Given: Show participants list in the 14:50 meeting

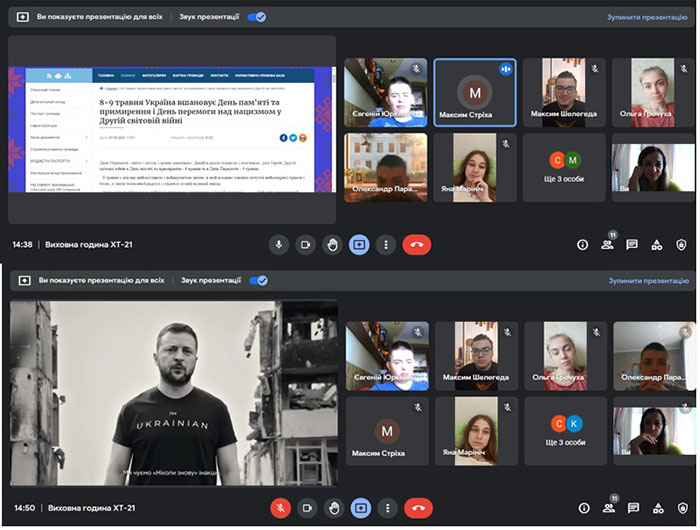Looking at the screenshot, I should (x=607, y=508).
